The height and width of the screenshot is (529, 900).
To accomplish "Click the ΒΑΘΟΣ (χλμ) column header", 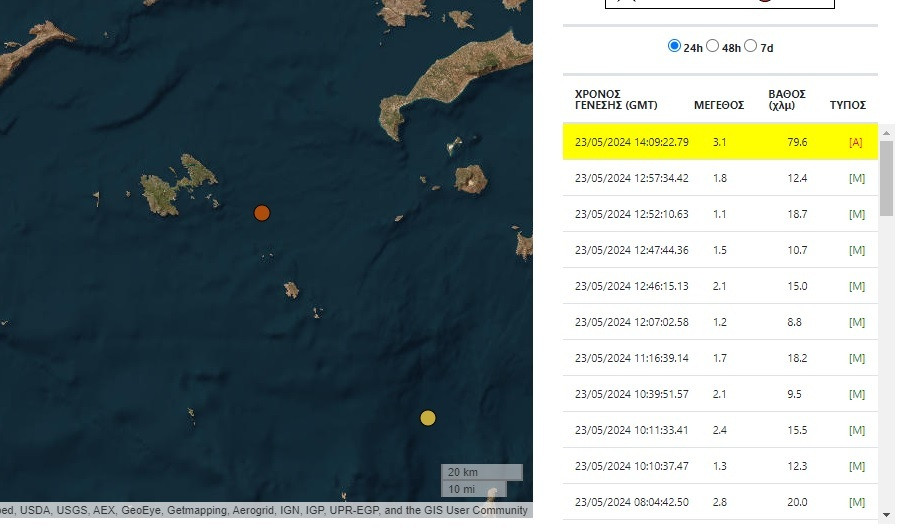I will click(787, 100).
